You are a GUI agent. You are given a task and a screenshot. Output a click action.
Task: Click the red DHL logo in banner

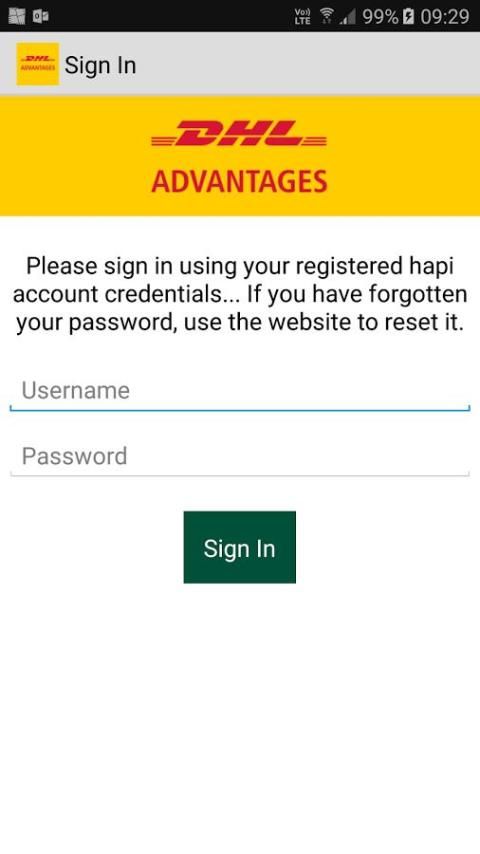tap(239, 133)
